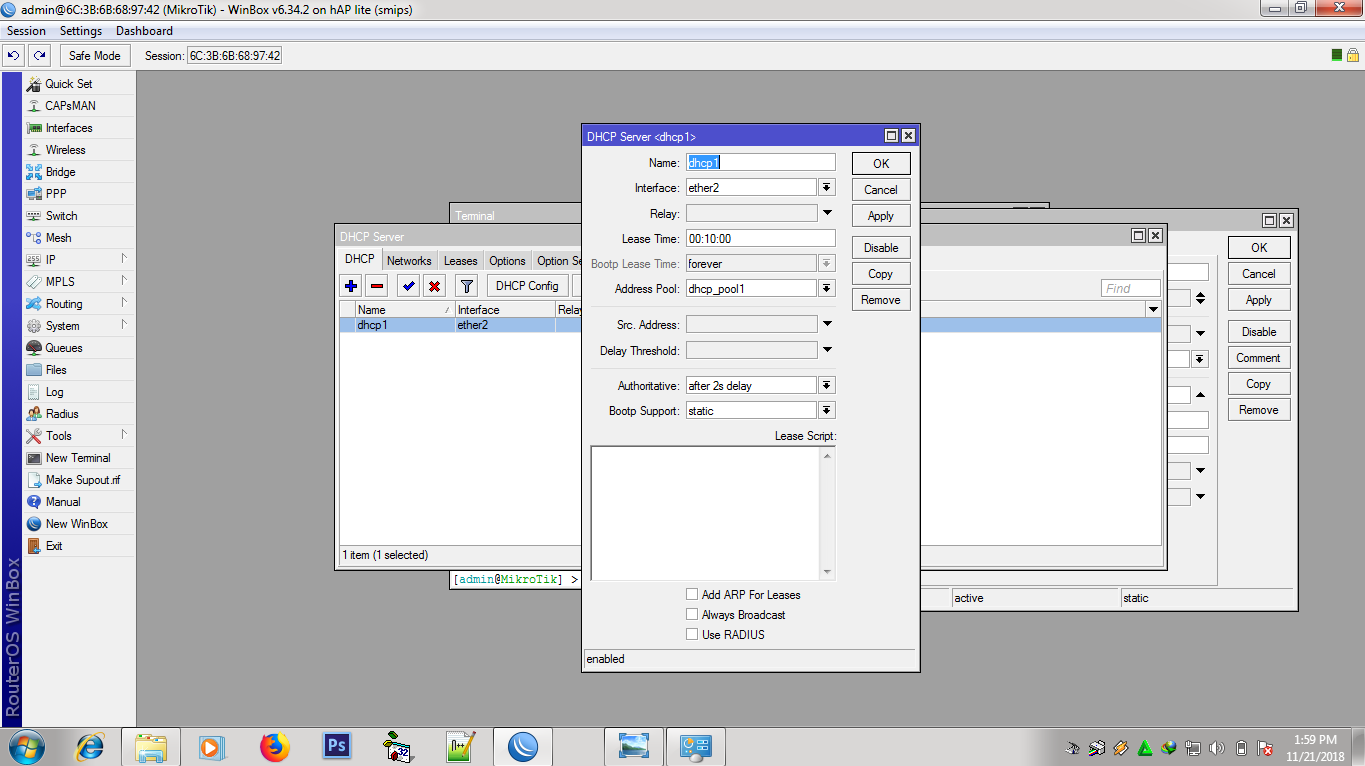The height and width of the screenshot is (766, 1365).
Task: Toggle Always Broadcast checkbox
Action: (x=692, y=614)
